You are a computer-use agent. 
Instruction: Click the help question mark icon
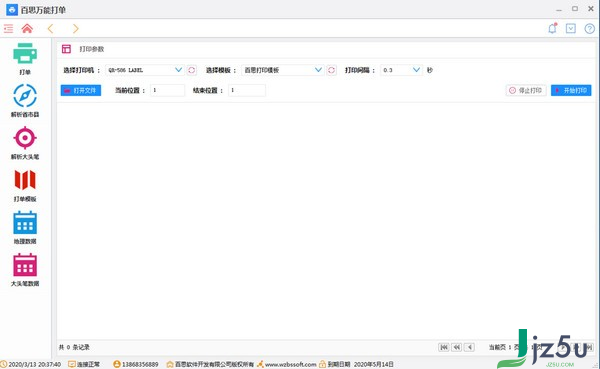click(x=589, y=29)
